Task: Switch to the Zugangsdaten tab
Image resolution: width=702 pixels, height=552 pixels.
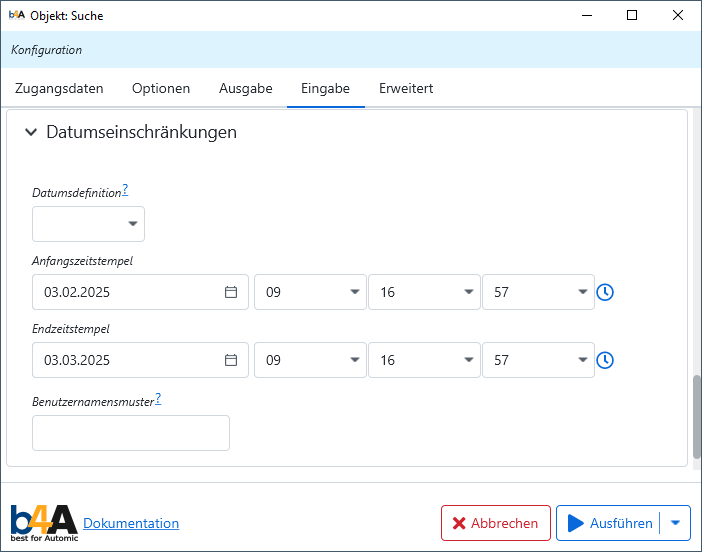Action: (59, 88)
